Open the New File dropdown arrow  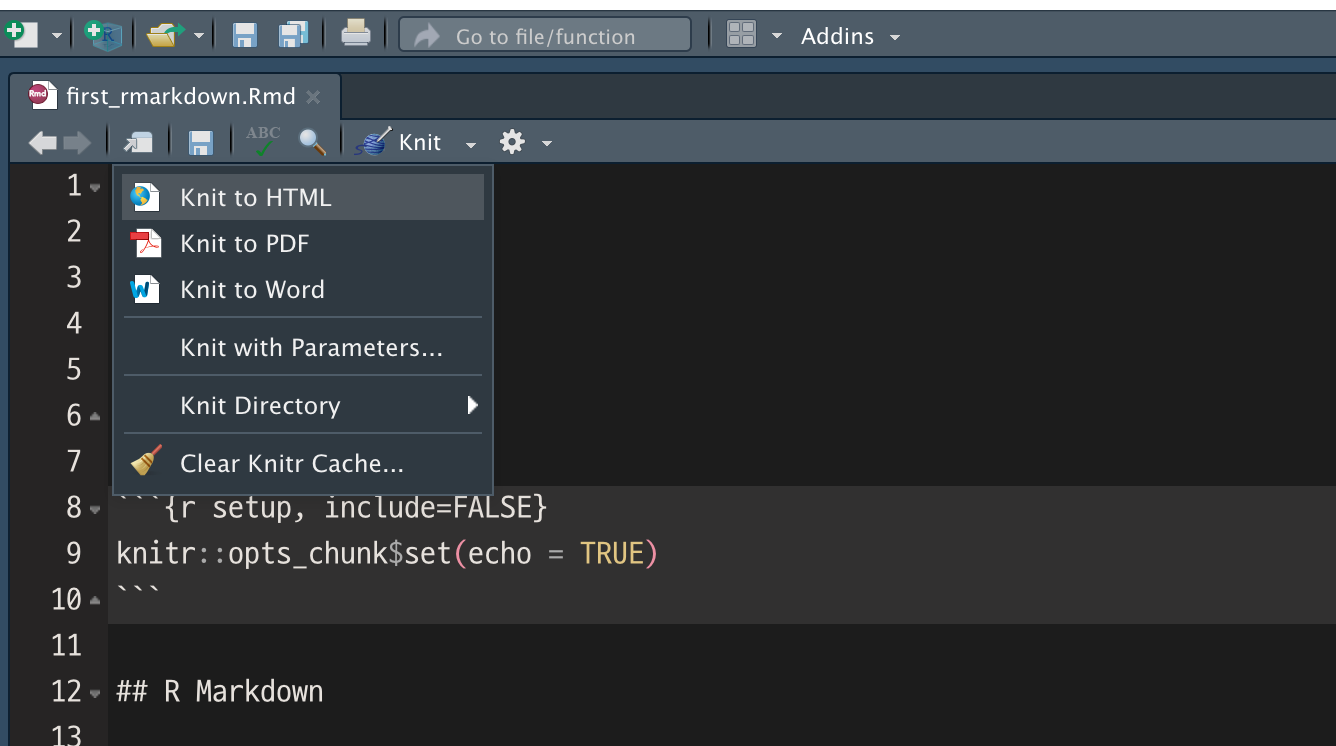(56, 36)
